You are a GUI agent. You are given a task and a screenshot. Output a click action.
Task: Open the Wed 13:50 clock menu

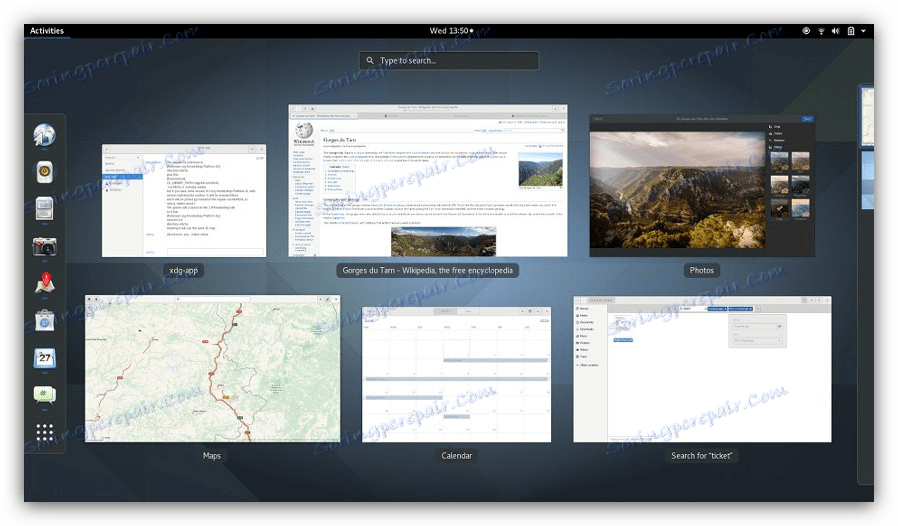tap(451, 31)
